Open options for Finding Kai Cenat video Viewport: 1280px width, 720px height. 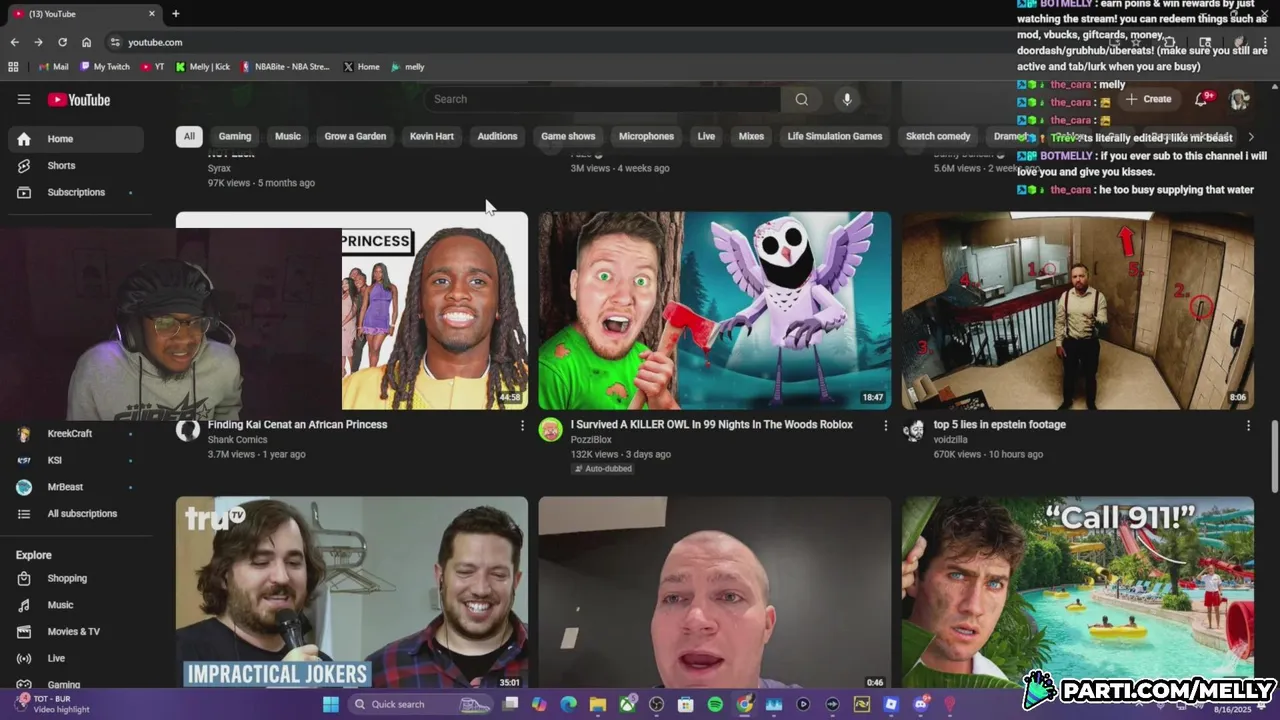pyautogui.click(x=522, y=426)
